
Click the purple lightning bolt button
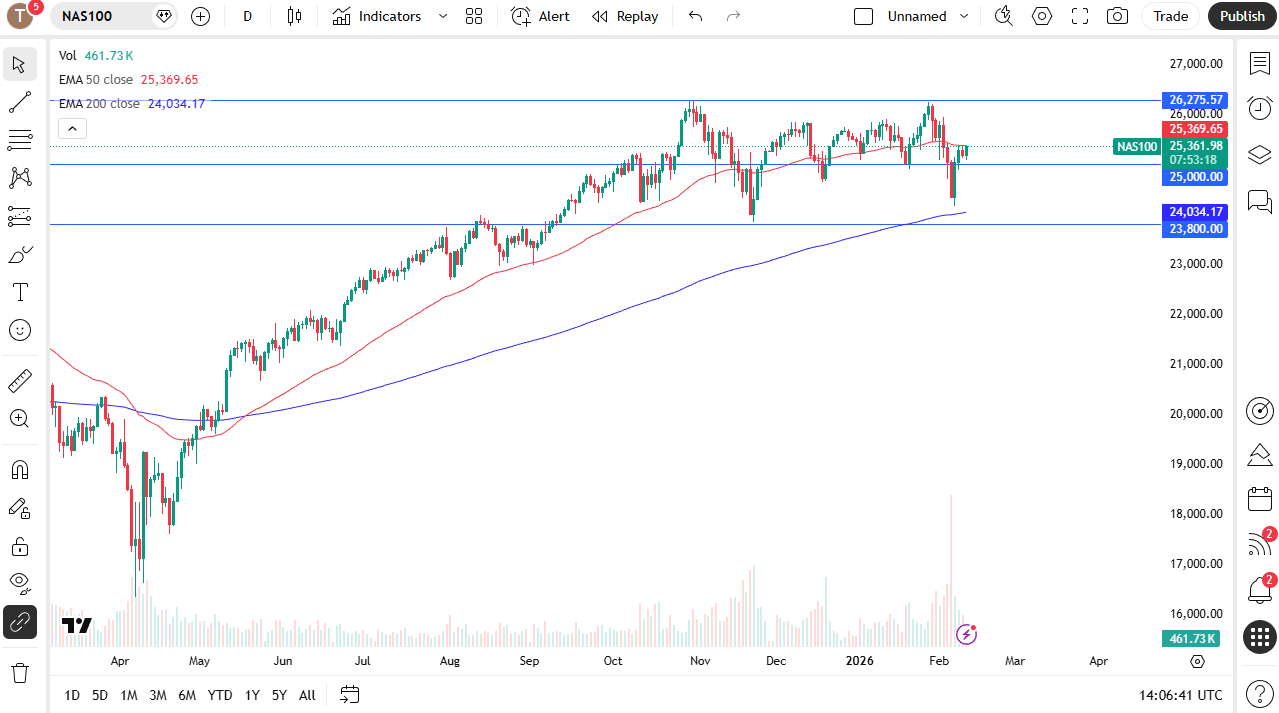click(x=966, y=634)
